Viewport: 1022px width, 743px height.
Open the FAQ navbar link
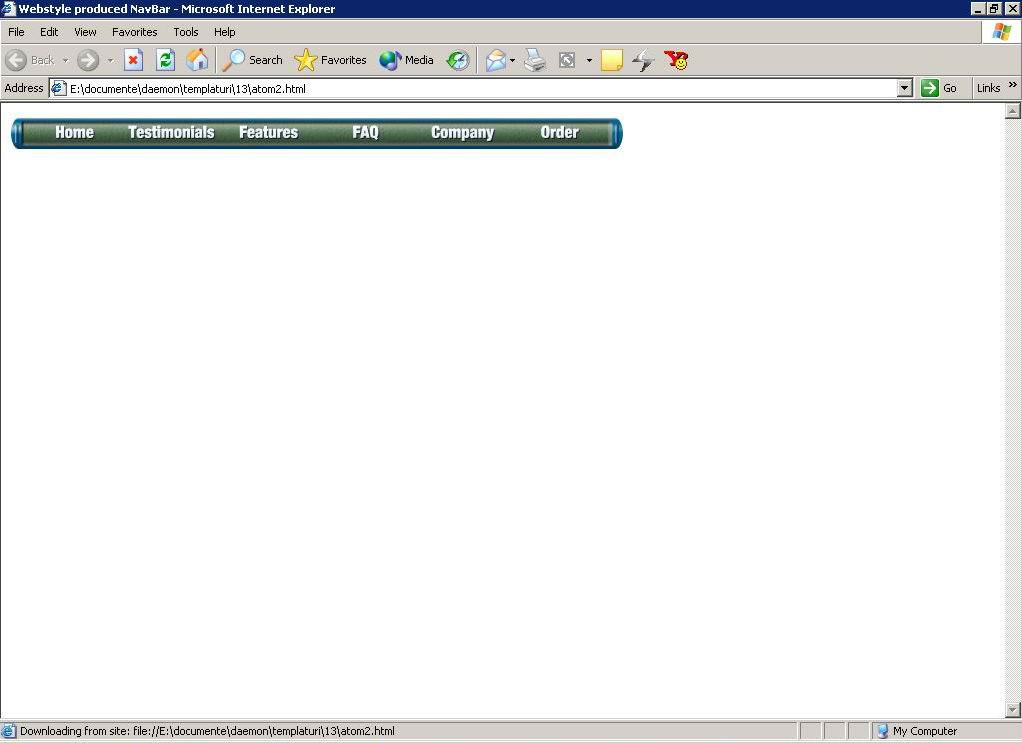pos(365,132)
